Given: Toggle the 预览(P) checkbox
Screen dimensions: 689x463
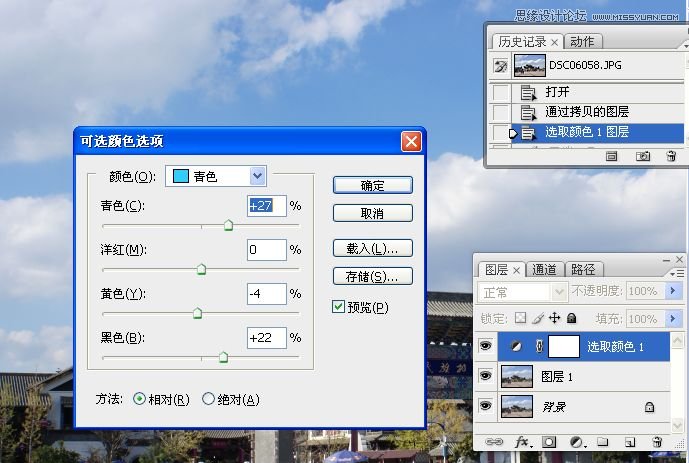Looking at the screenshot, I should point(338,306).
